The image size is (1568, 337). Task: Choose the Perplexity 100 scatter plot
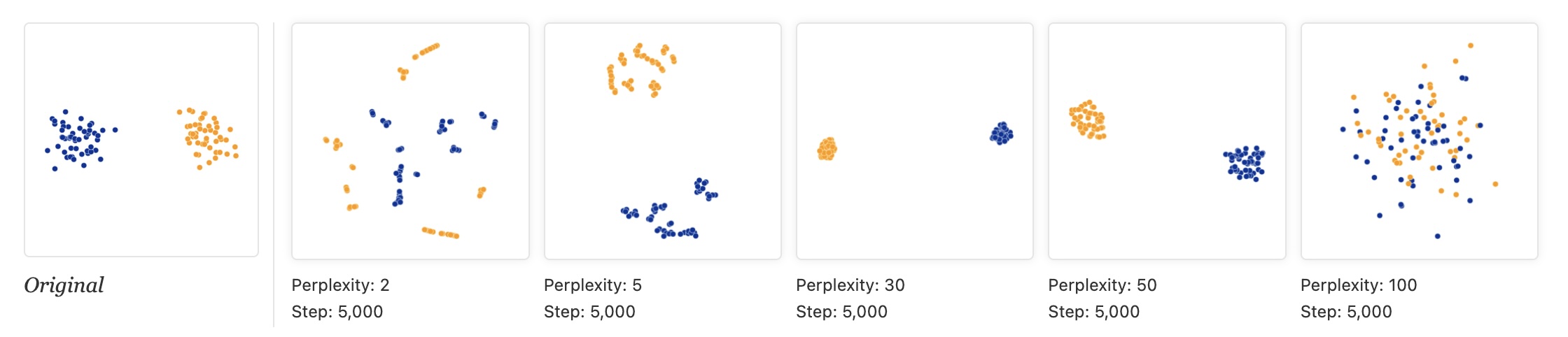pyautogui.click(x=1419, y=141)
